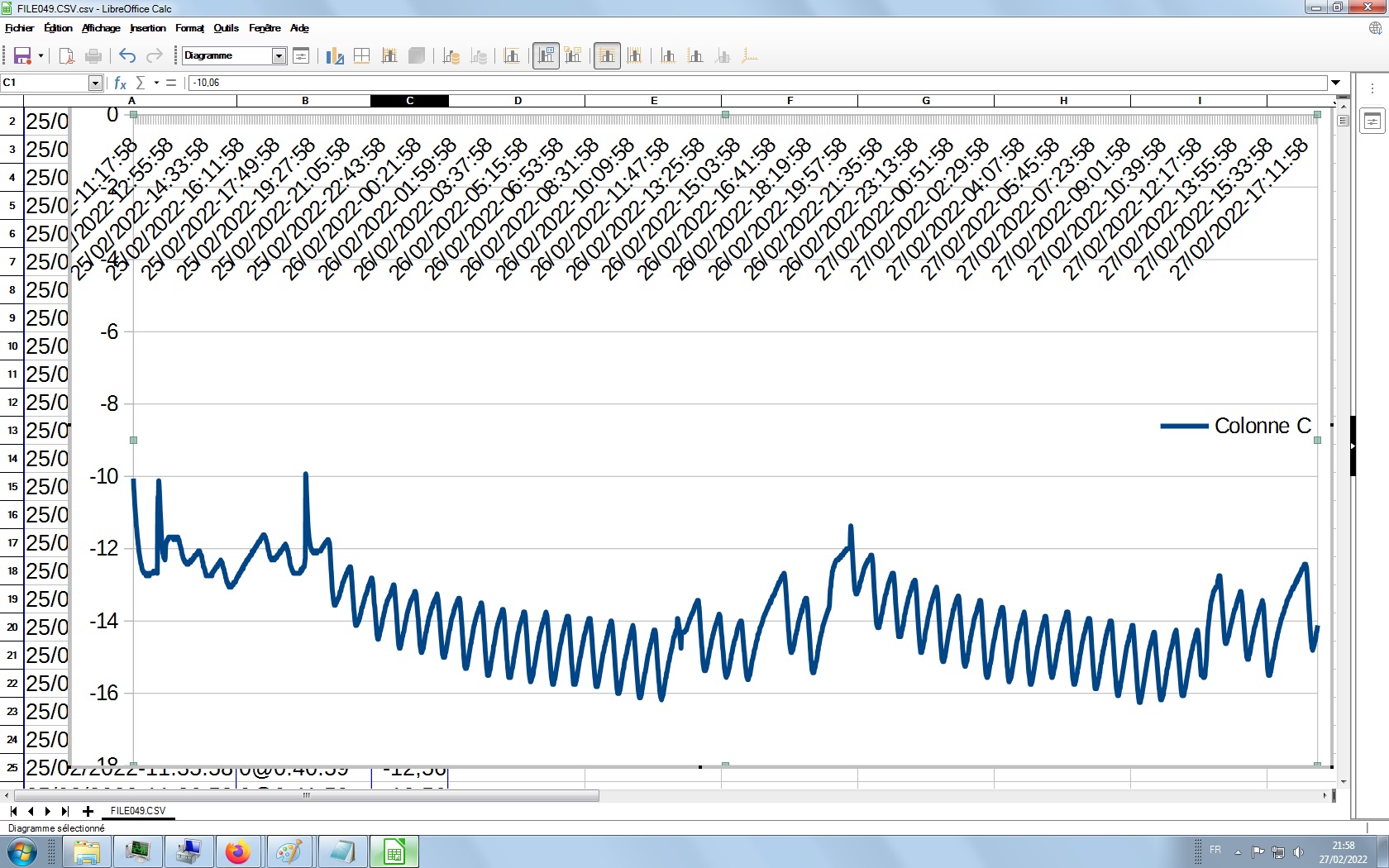Select column header F

(x=790, y=101)
